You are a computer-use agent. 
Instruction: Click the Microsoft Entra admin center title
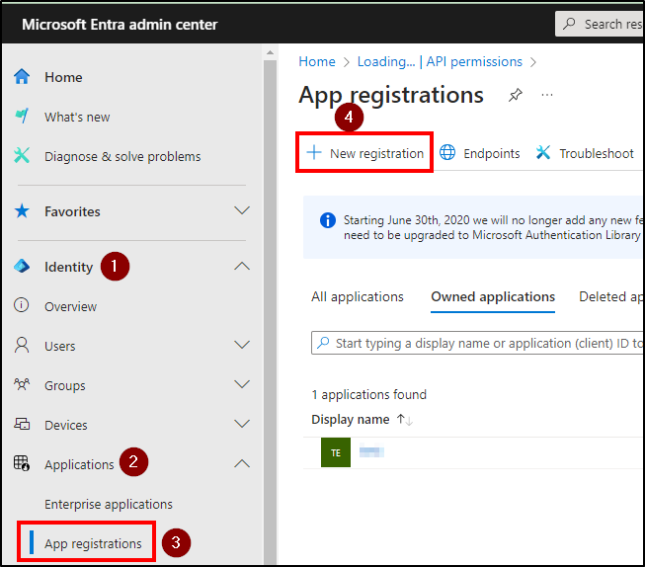(x=120, y=24)
